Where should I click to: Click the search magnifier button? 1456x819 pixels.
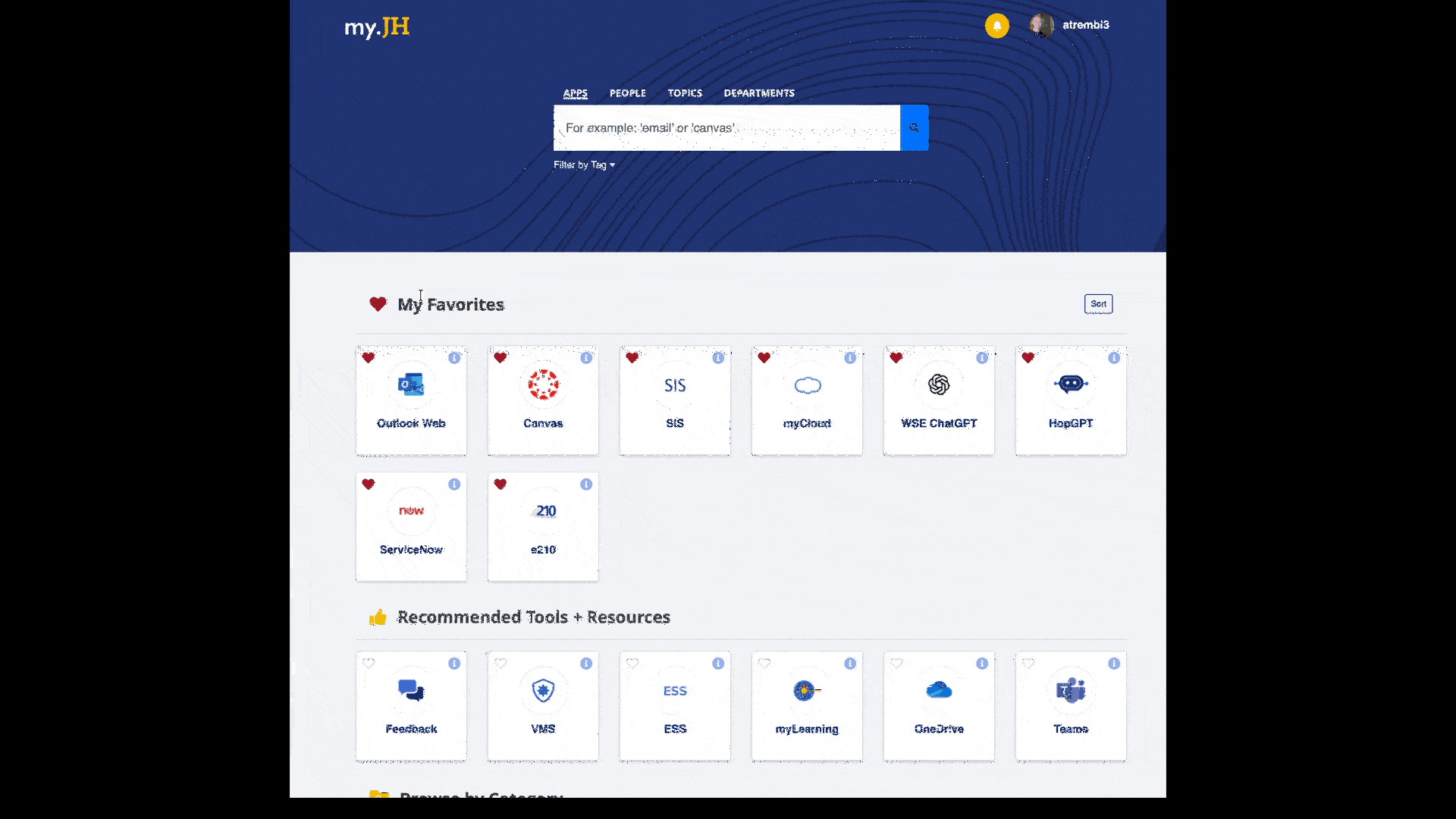[x=914, y=127]
